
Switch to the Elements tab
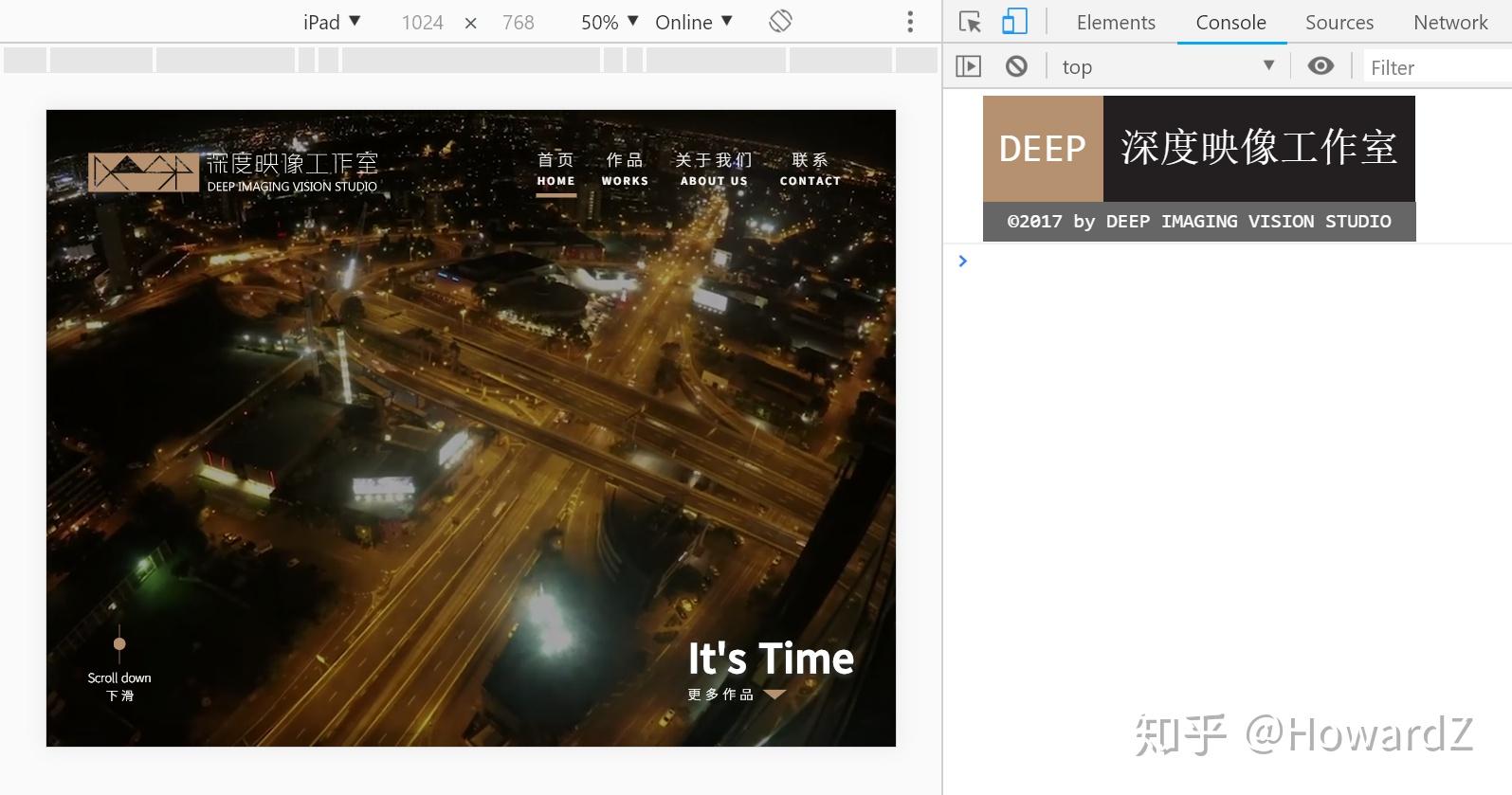coord(1116,22)
